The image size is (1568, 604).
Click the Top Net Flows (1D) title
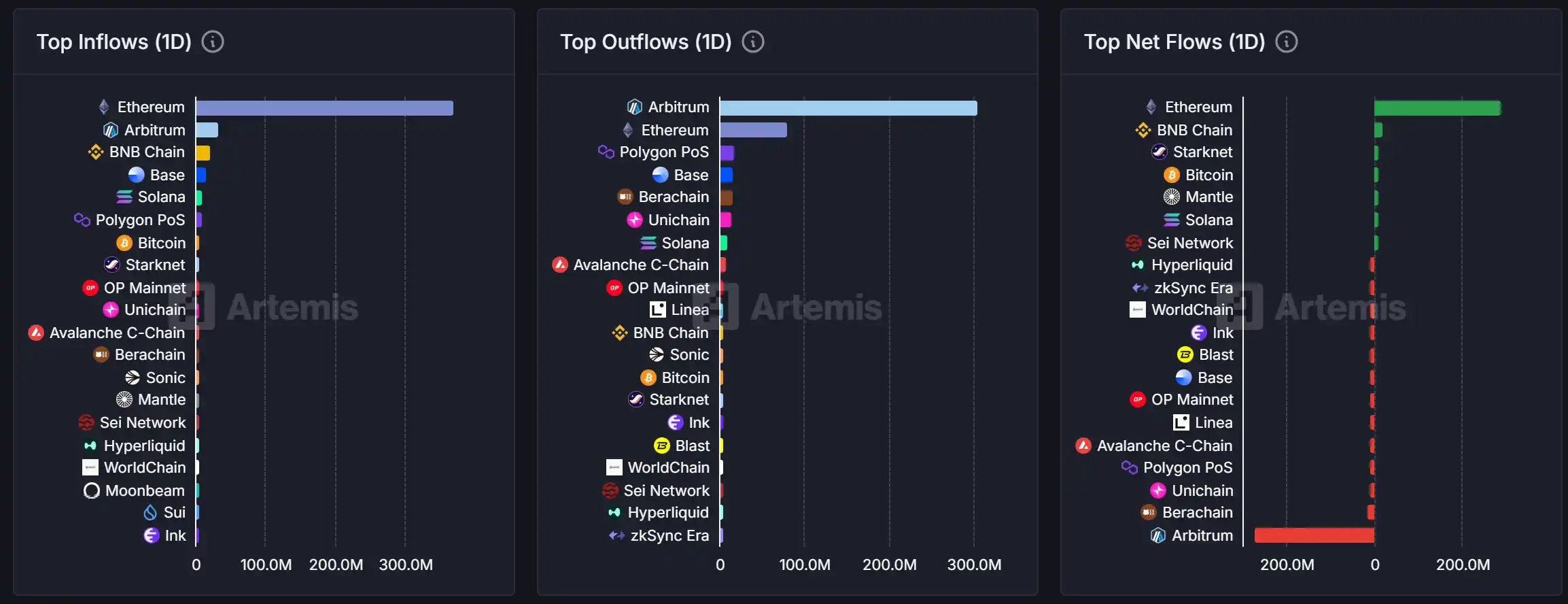click(x=1174, y=42)
